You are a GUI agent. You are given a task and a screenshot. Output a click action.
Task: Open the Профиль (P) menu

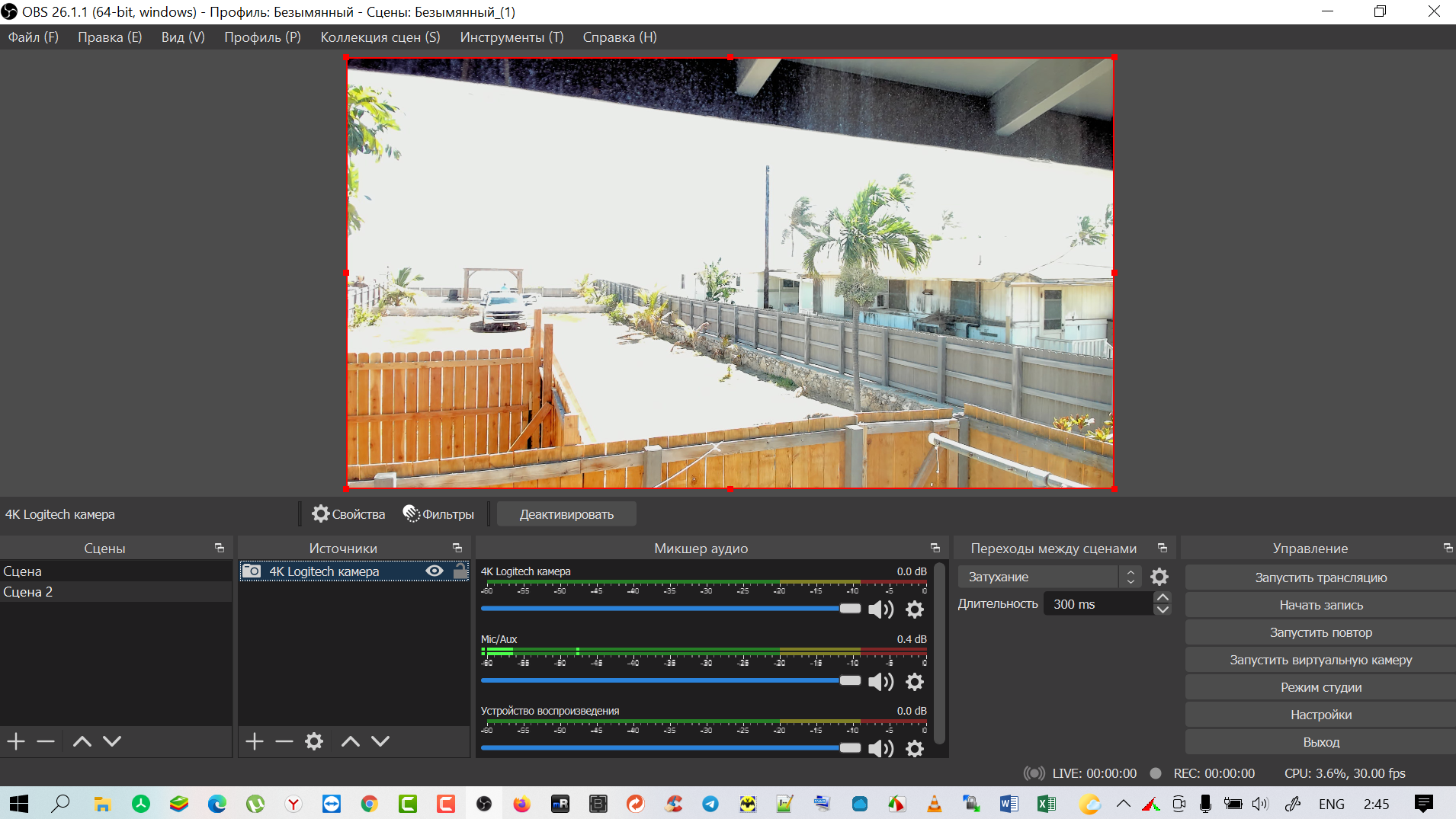(262, 37)
